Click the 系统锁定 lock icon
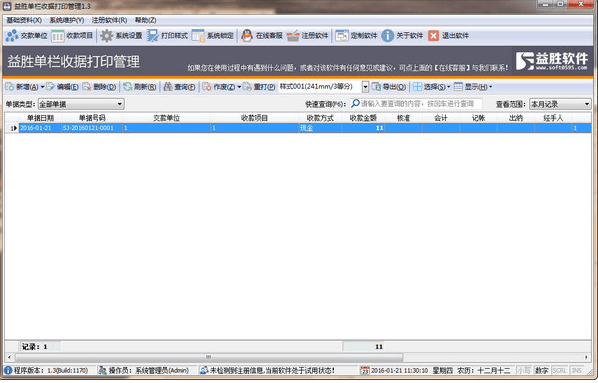This screenshot has height=383, width=598. (x=198, y=36)
